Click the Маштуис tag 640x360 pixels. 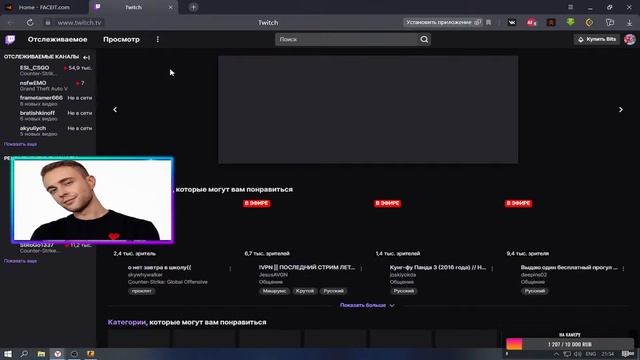pyautogui.click(x=274, y=291)
